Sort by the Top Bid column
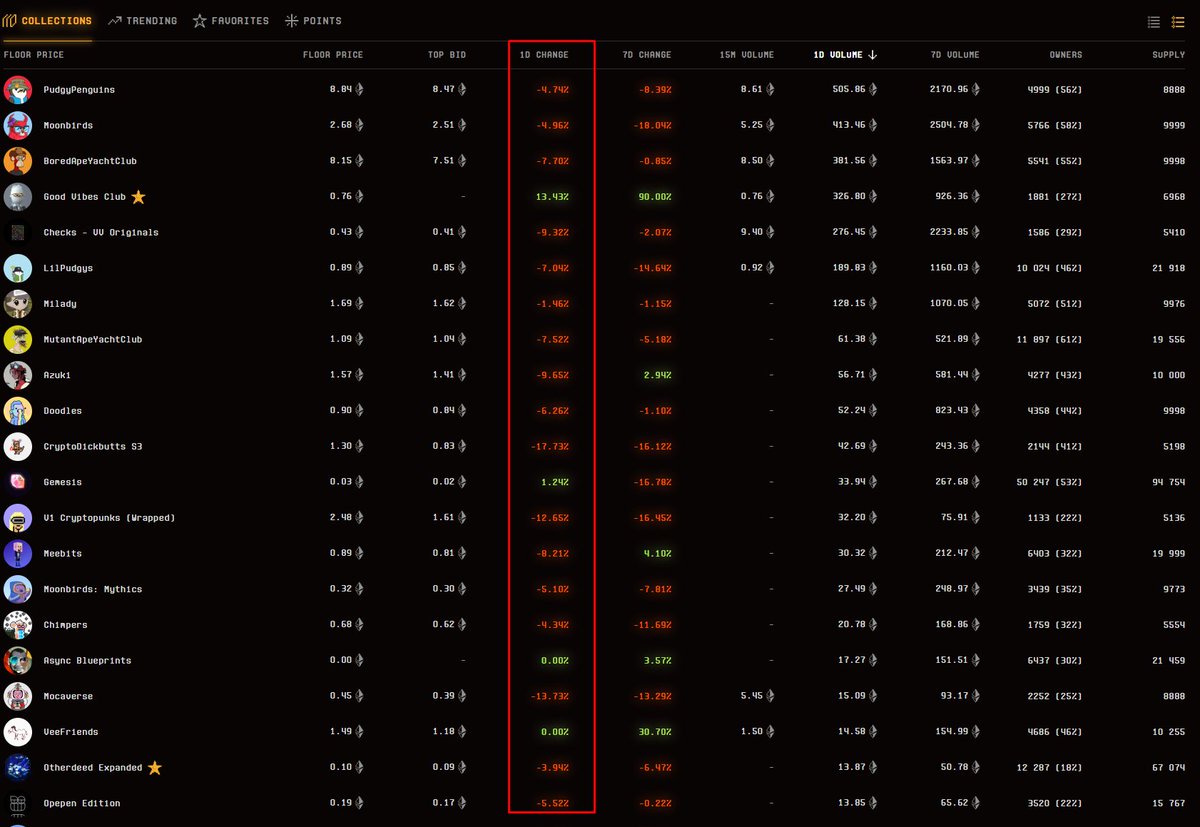1200x827 pixels. (447, 55)
